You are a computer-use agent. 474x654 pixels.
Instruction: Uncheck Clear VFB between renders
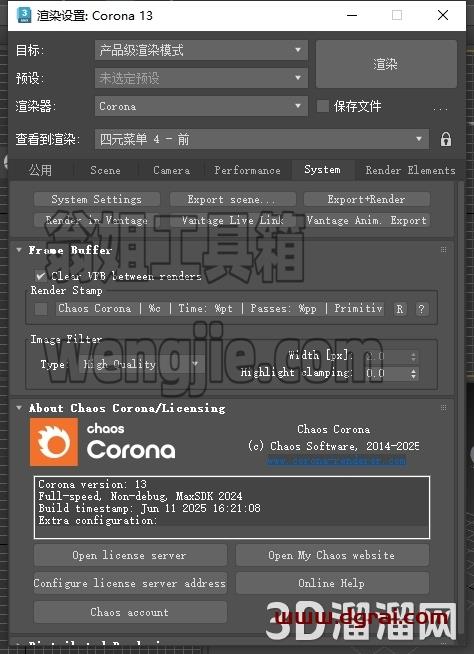(40, 276)
